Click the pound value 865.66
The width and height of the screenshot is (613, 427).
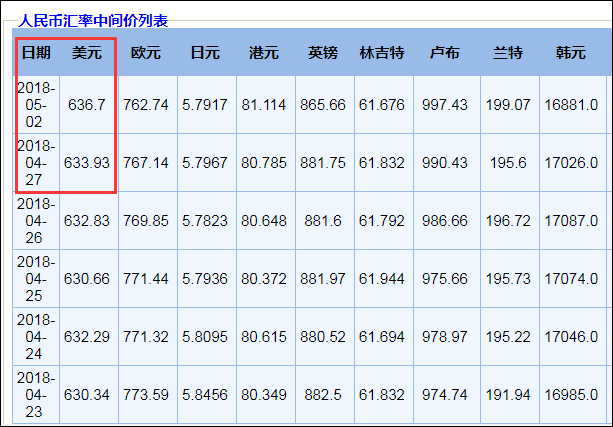(x=323, y=104)
